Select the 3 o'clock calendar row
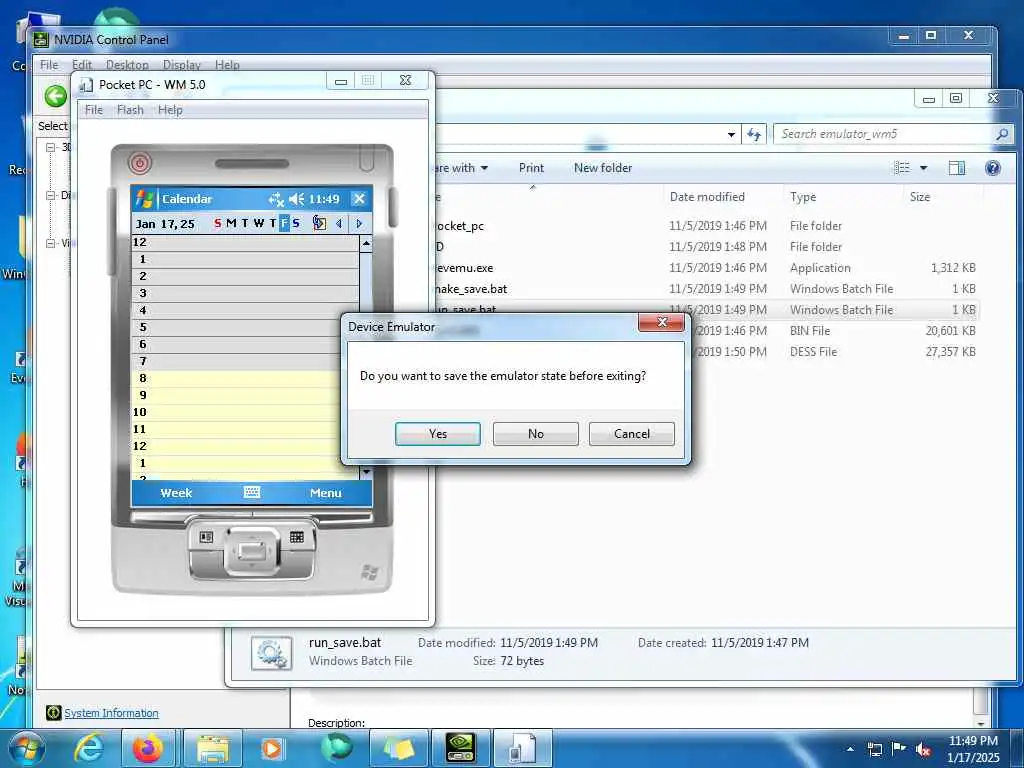Viewport: 1024px width, 768px height. (246, 293)
